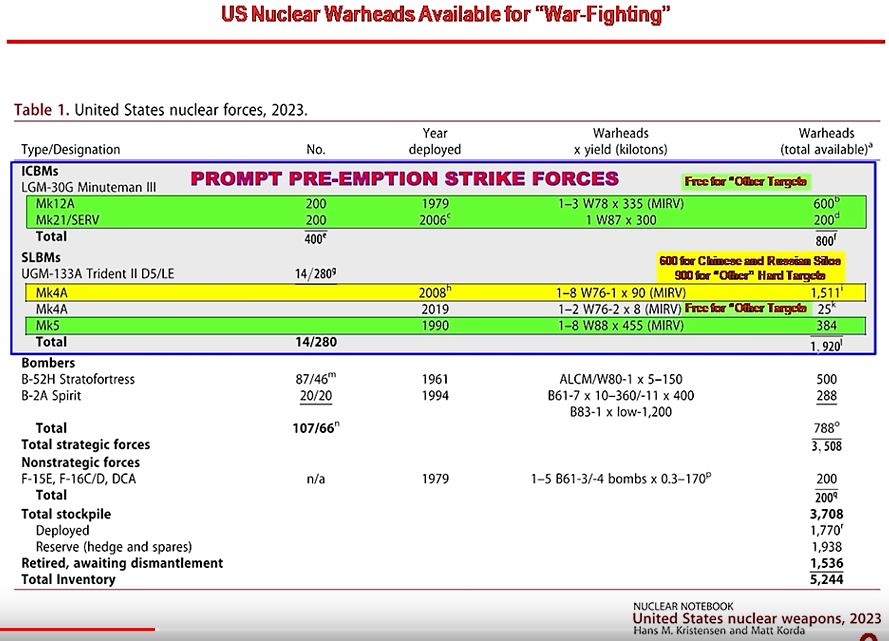Select the 'F-15E, F-16C/D, DCA' row

(82, 479)
